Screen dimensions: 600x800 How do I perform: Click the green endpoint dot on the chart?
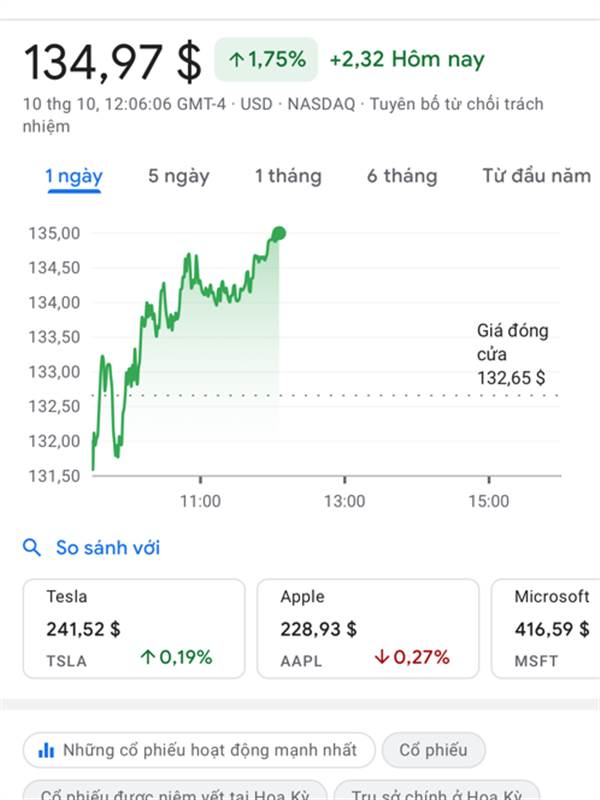coord(278,233)
